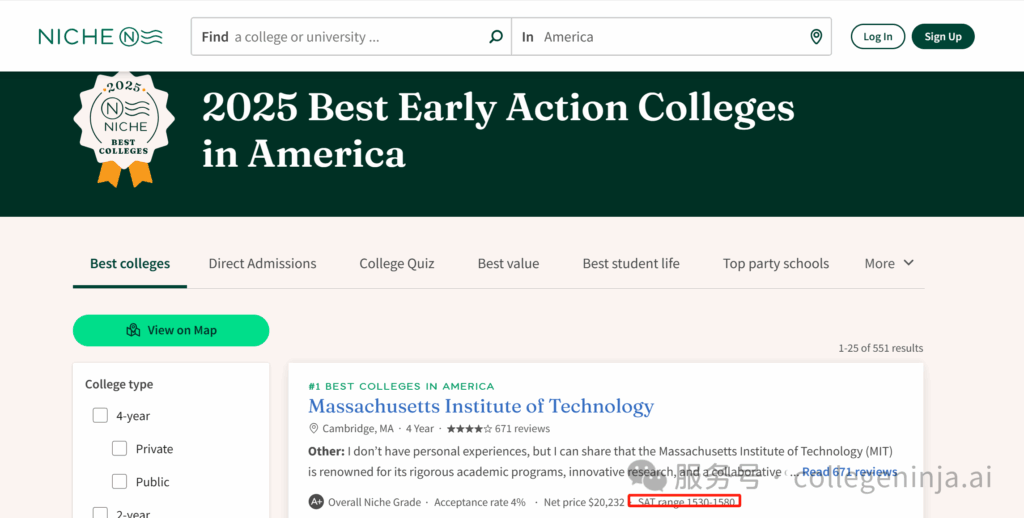Click the View on Map button

[171, 331]
